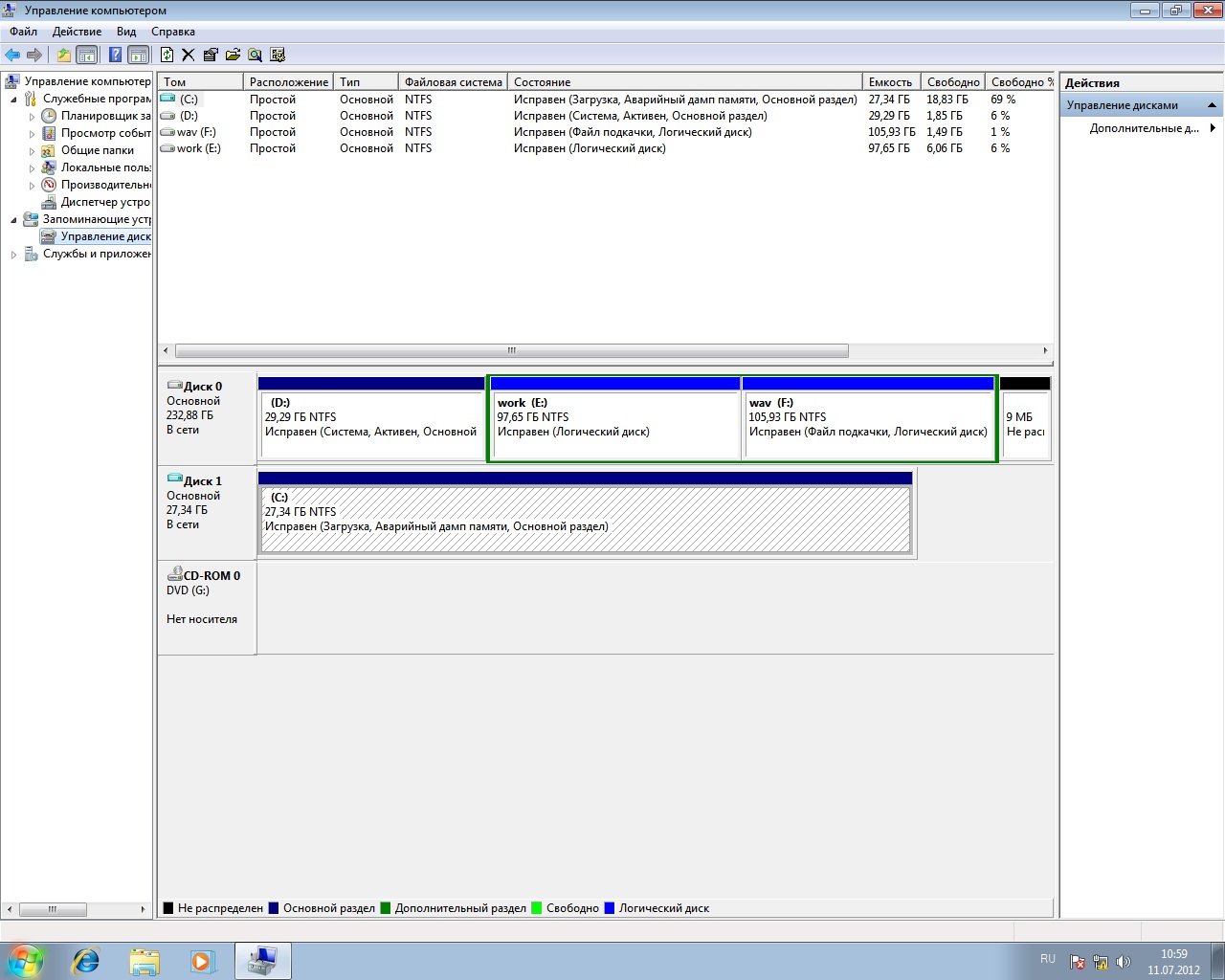1225x980 pixels.
Task: Expand the Службы и приложения node
Action: pos(13,254)
